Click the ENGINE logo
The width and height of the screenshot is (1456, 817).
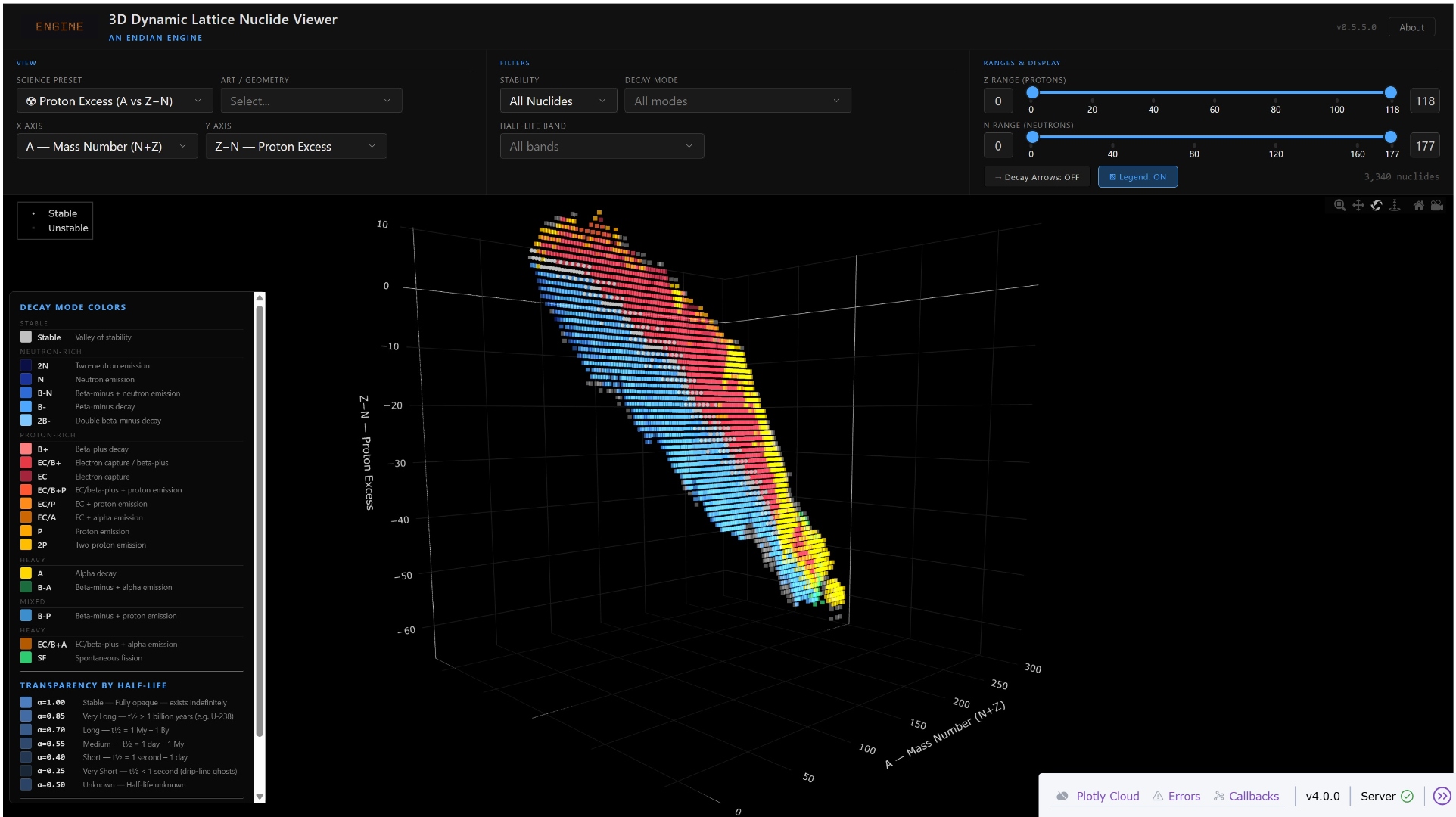[x=60, y=26]
